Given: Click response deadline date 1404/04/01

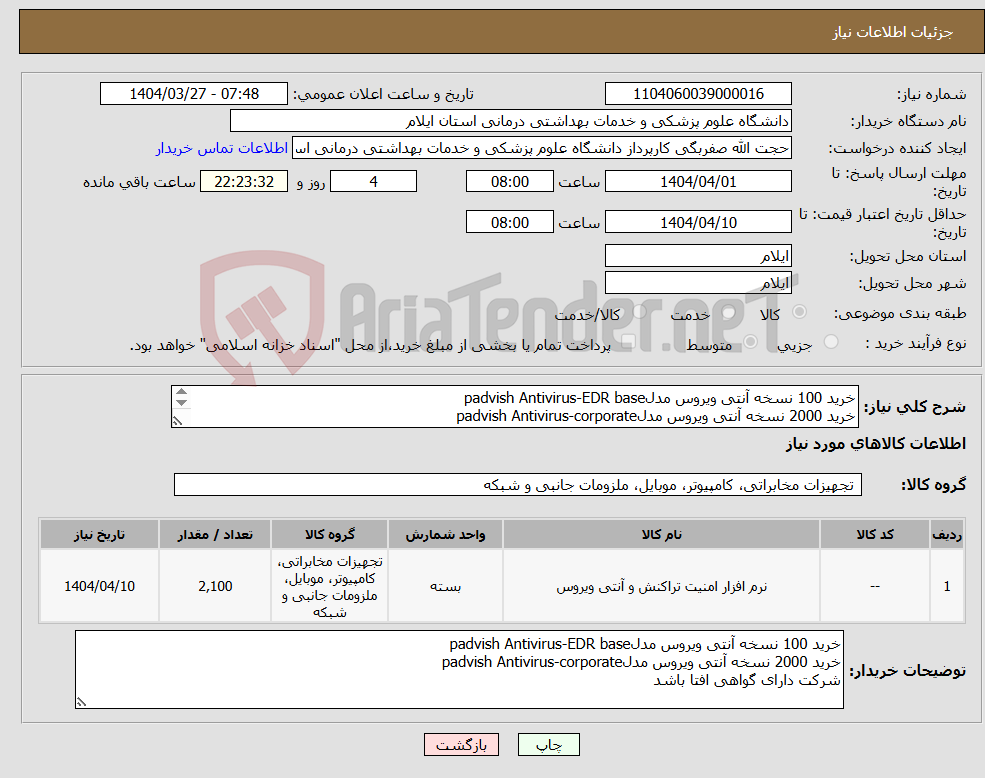Looking at the screenshot, I should (x=698, y=182).
